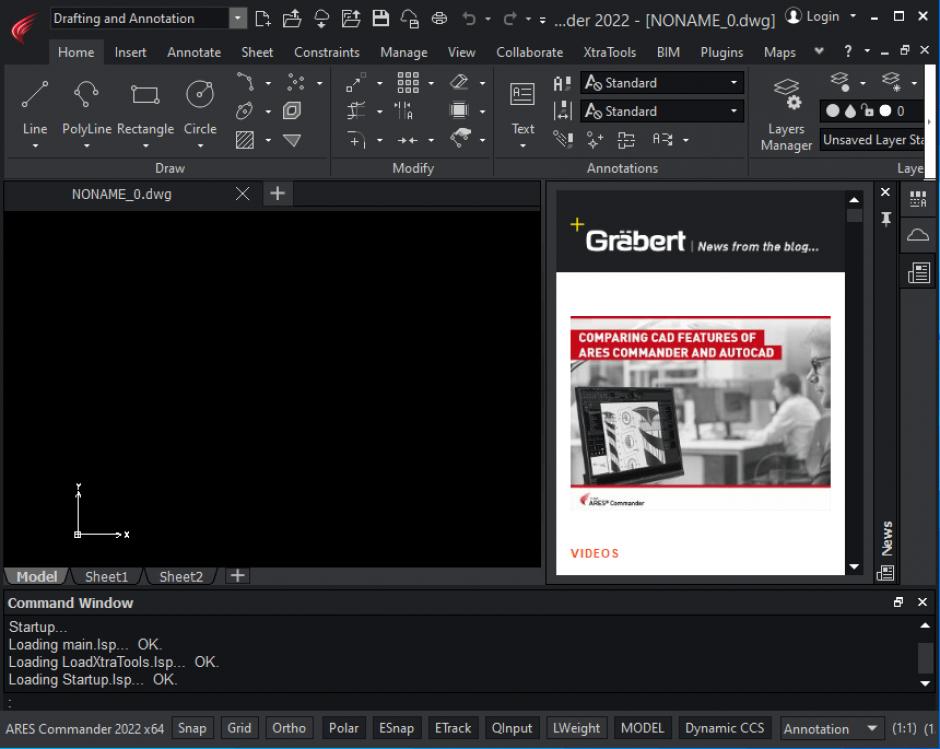Click the Pattern array icon in Modify
This screenshot has height=749, width=940.
tap(408, 82)
